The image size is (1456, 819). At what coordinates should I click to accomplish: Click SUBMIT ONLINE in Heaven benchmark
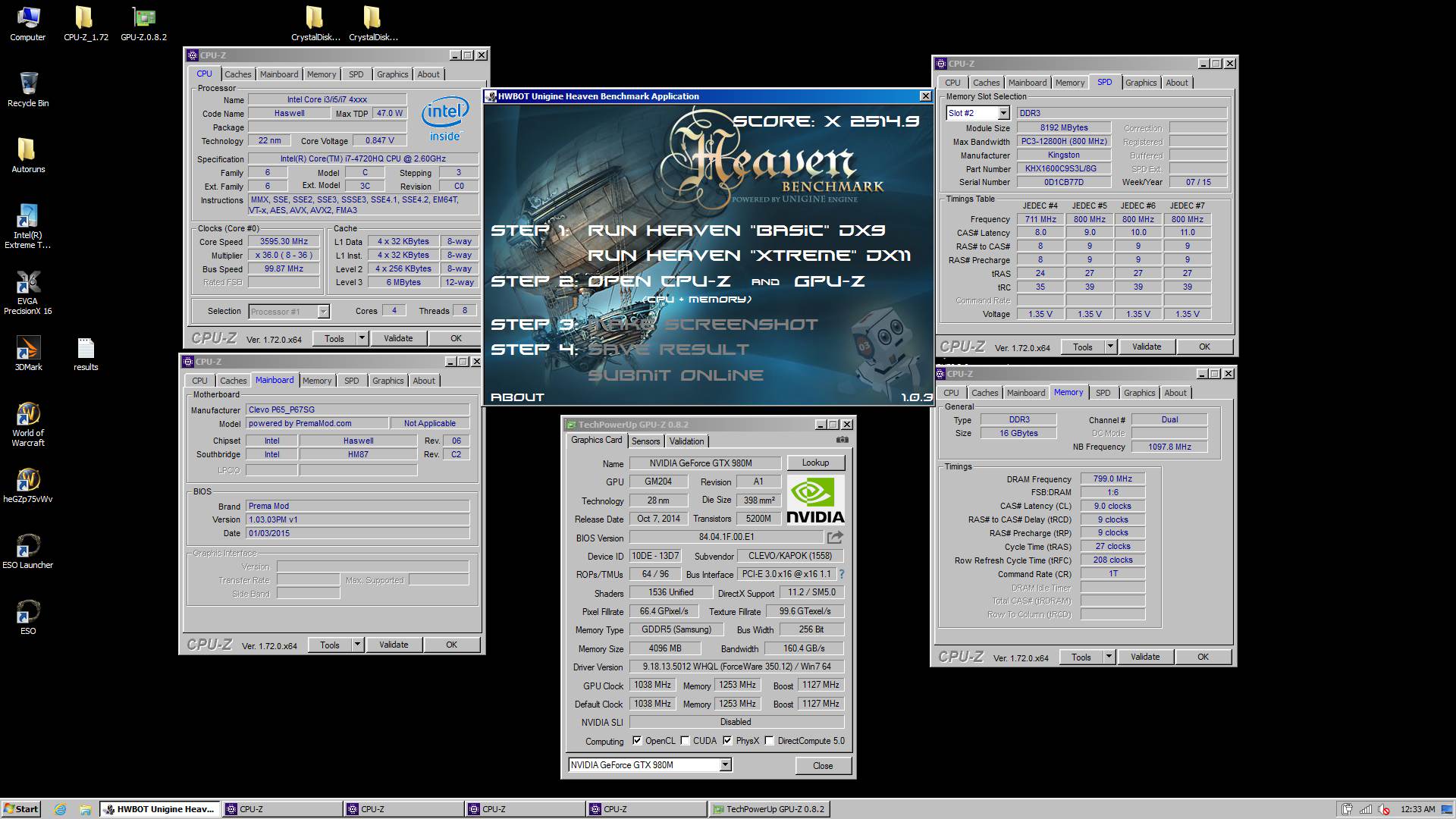click(676, 375)
